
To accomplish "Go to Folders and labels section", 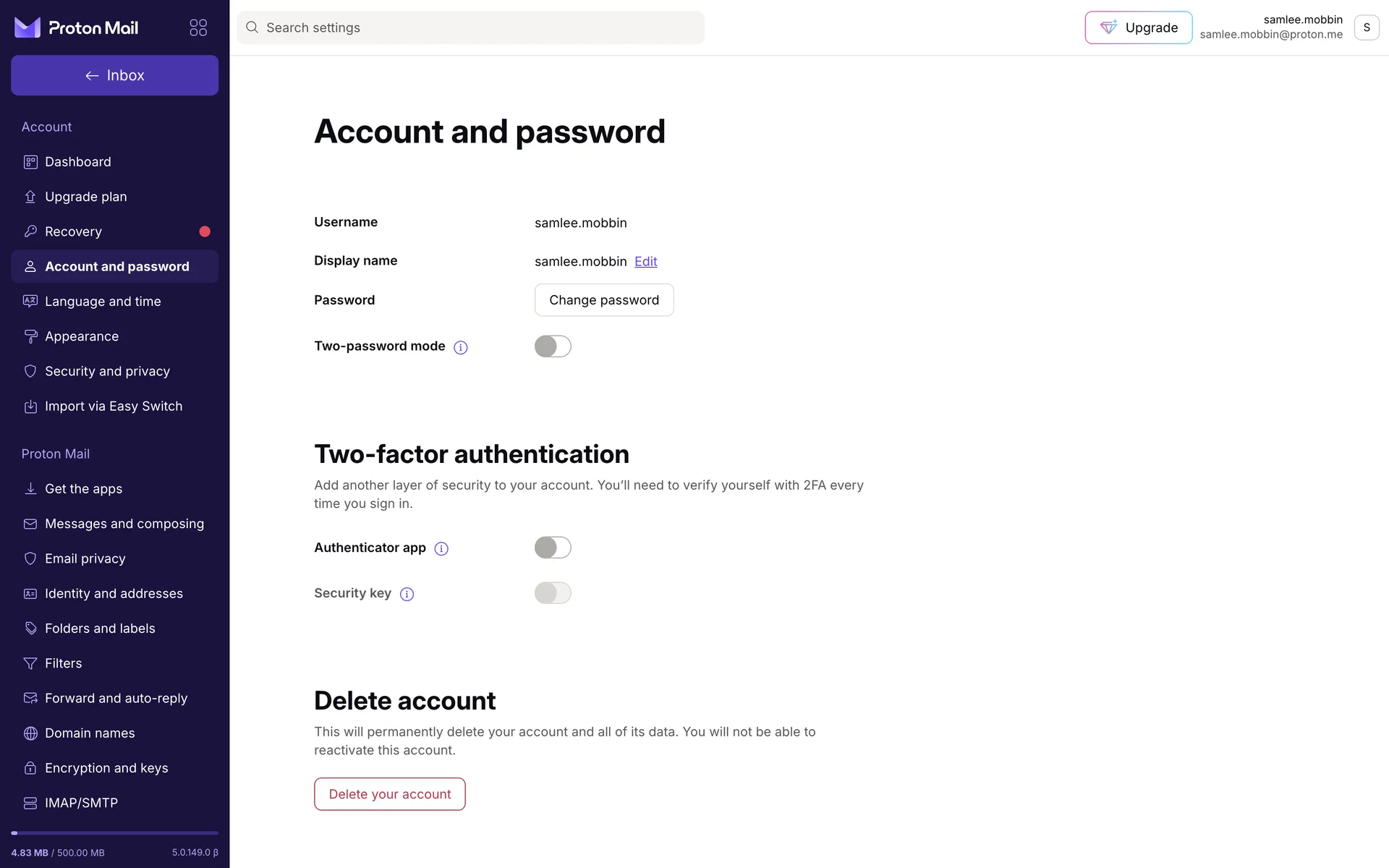I will tap(100, 629).
